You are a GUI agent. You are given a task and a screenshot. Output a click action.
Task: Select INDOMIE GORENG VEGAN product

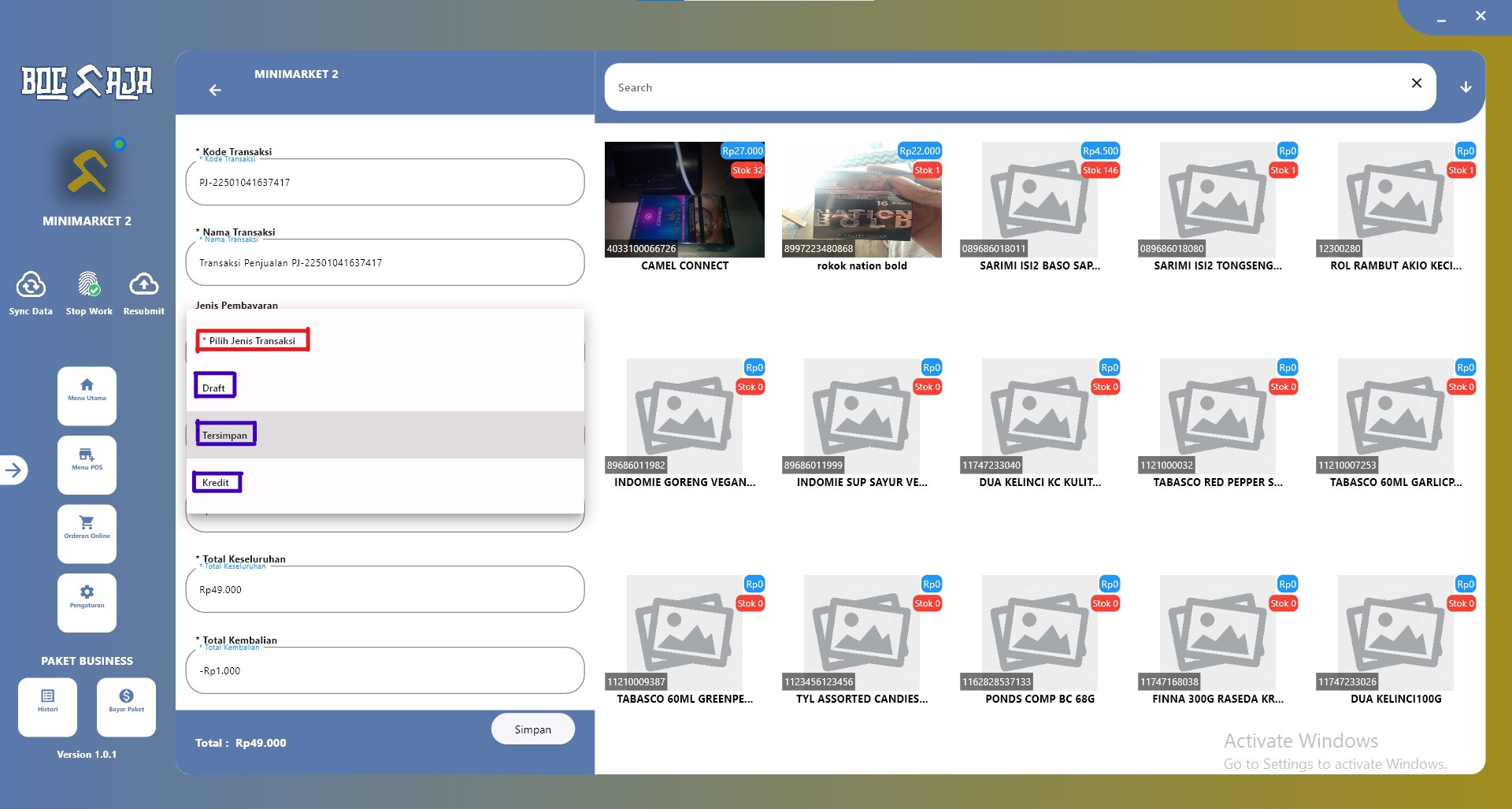[684, 416]
